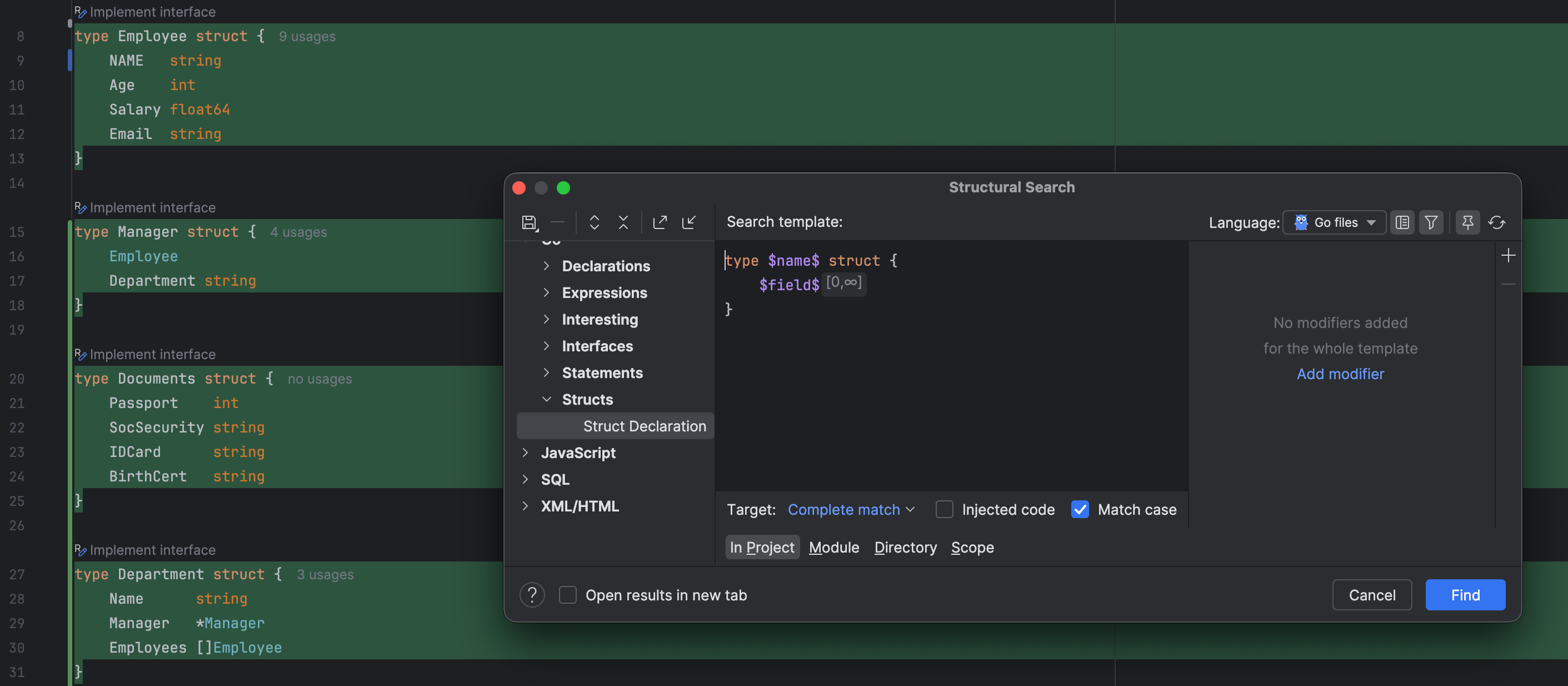Enable Open results in new tab
Screen dimensions: 1568x686
coord(567,595)
